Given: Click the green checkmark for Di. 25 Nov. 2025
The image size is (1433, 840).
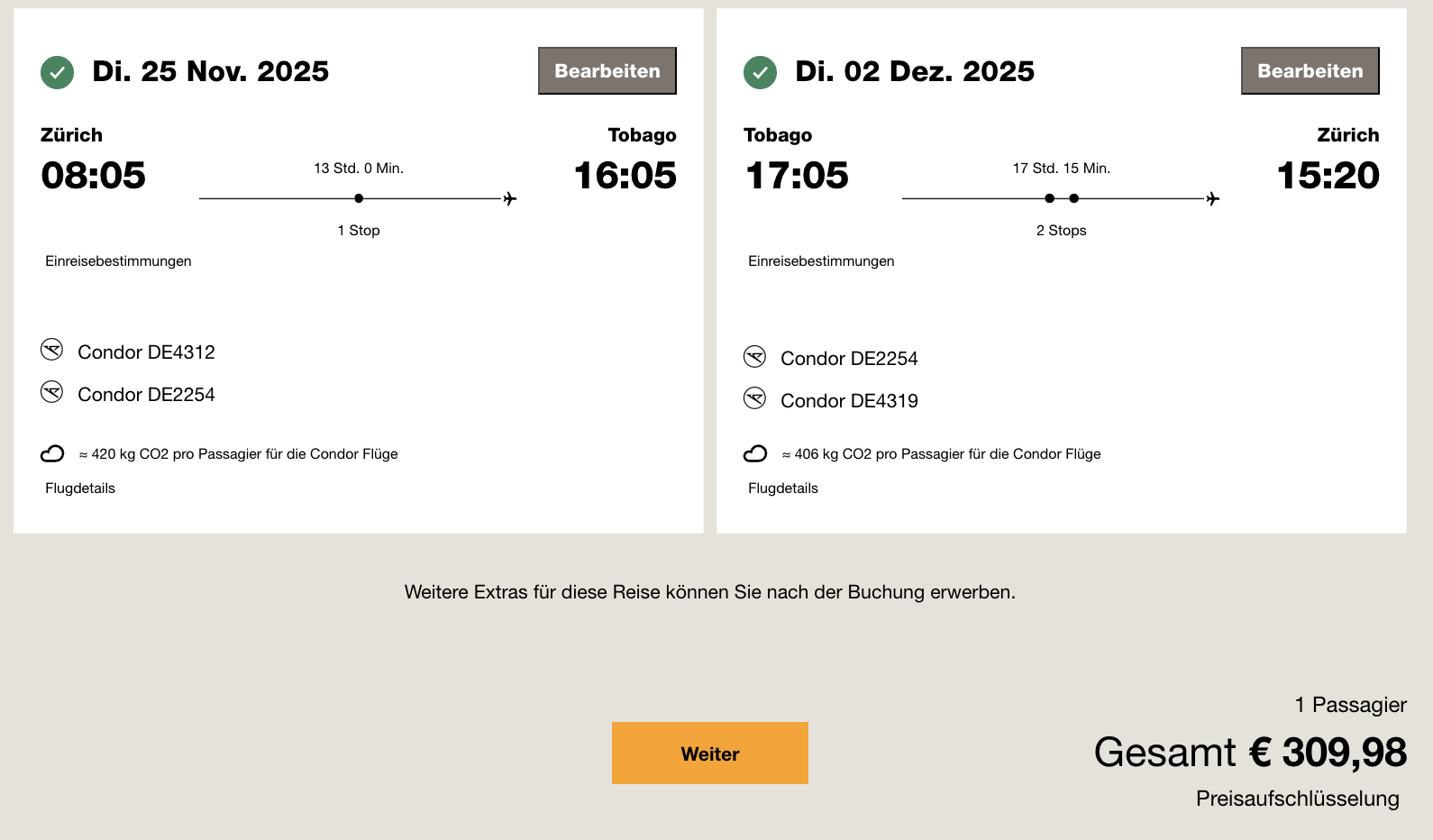Looking at the screenshot, I should pyautogui.click(x=57, y=71).
